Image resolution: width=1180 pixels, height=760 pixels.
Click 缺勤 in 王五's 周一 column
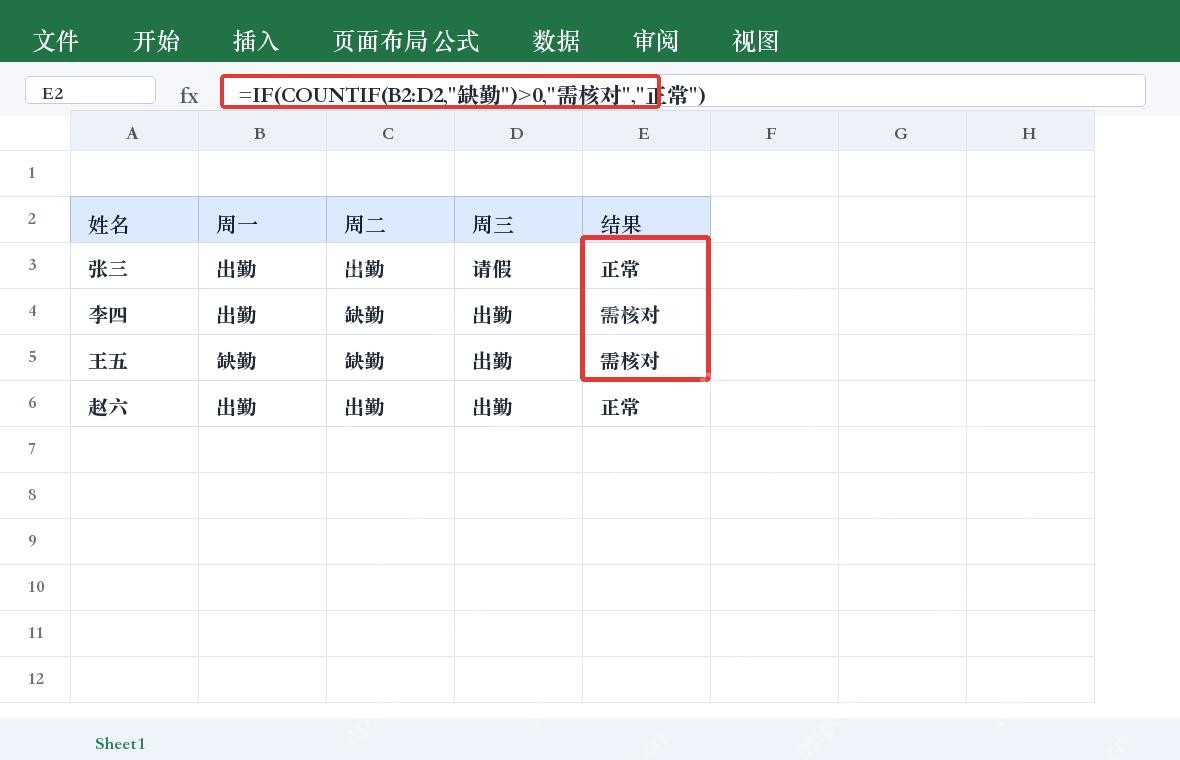[x=263, y=357]
